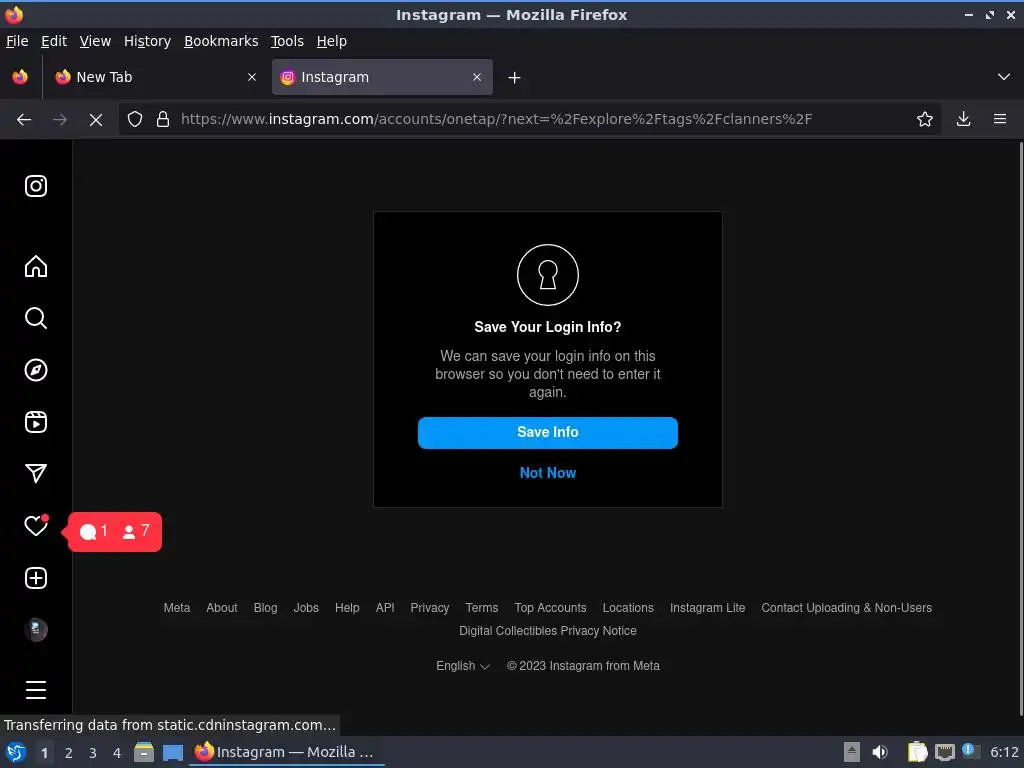Select the Instagram tab

click(x=382, y=77)
